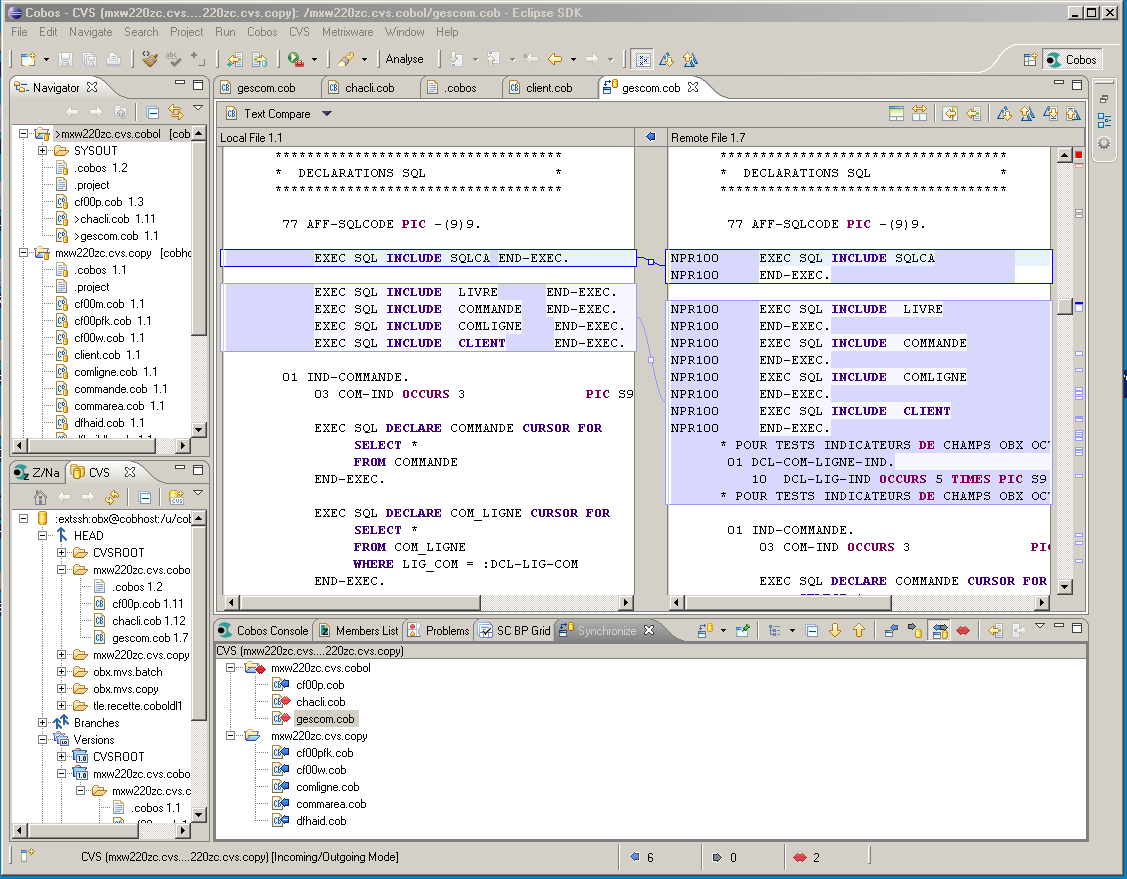Click the yellow down arrow in Synchronize toolbar
Screen dimensions: 1127x879
click(x=835, y=631)
